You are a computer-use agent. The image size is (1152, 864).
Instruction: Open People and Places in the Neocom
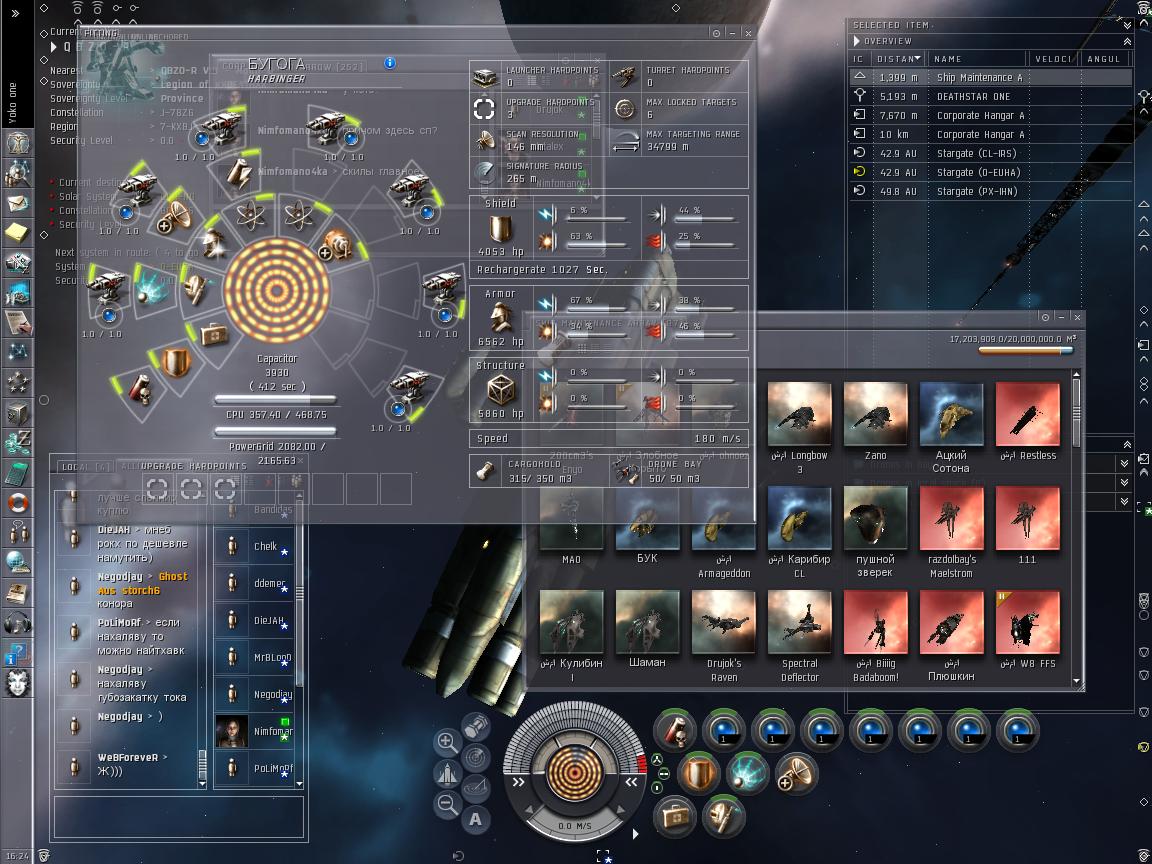(16, 173)
